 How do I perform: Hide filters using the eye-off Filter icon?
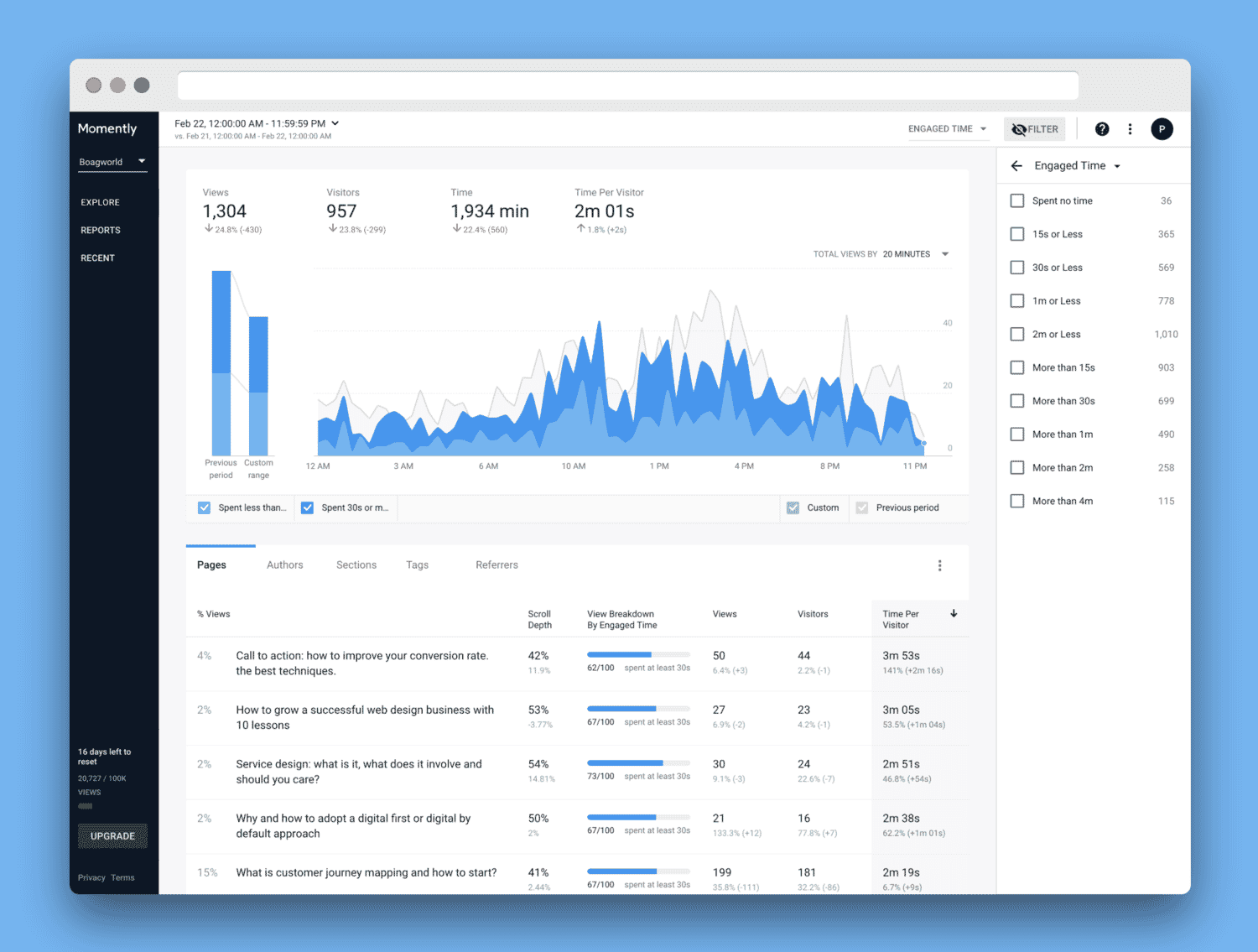tap(1034, 128)
